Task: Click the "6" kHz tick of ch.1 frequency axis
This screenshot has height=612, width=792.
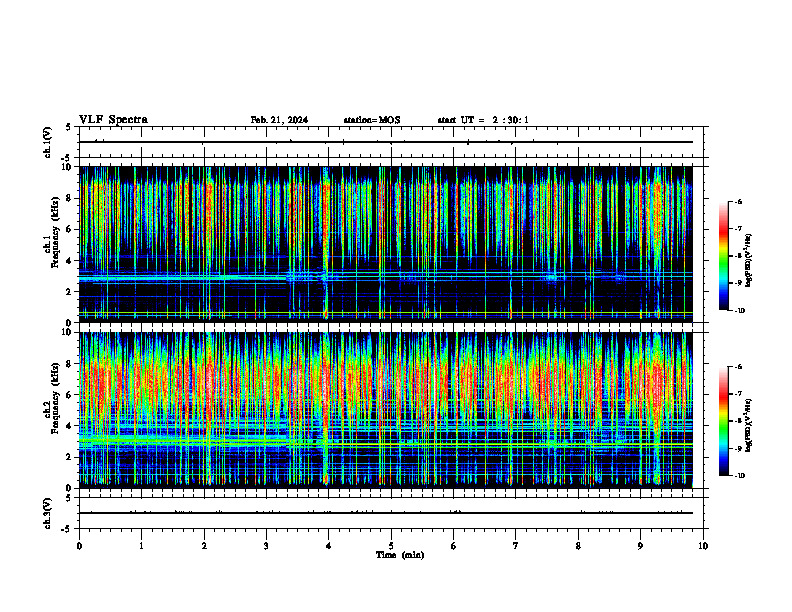Action: 70,230
